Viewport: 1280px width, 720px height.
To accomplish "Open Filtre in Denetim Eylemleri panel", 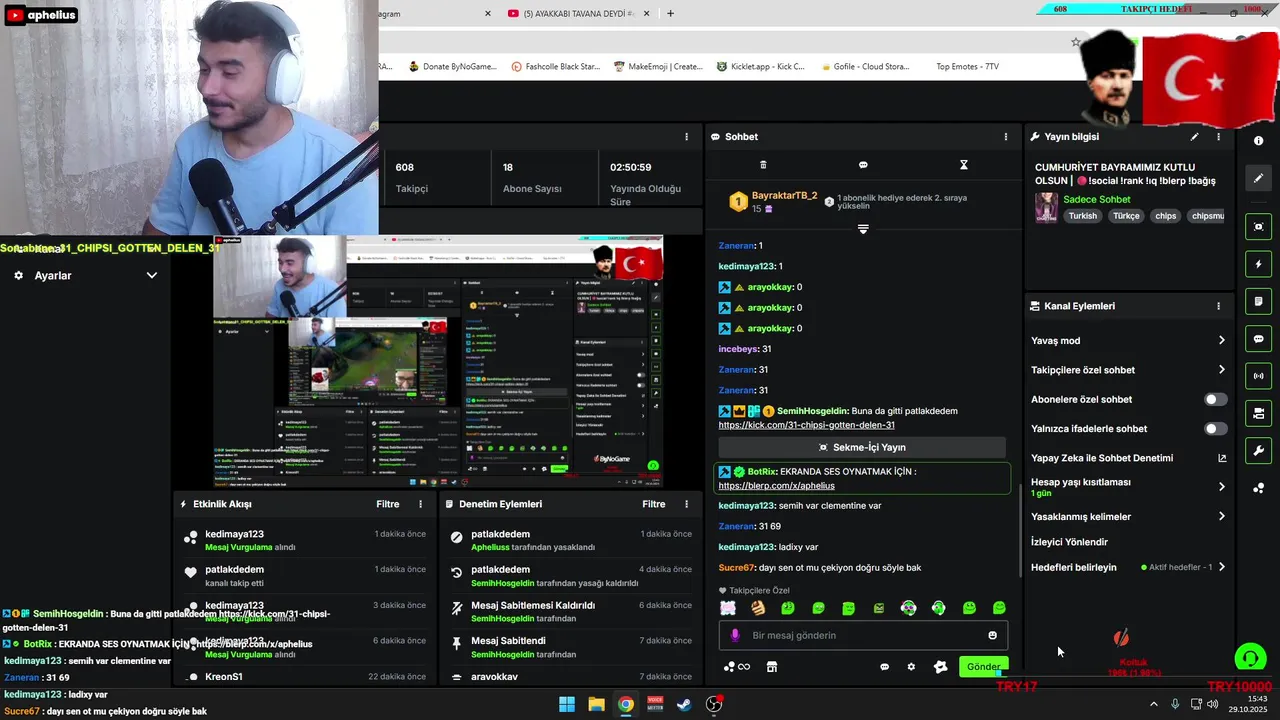I will (x=654, y=505).
